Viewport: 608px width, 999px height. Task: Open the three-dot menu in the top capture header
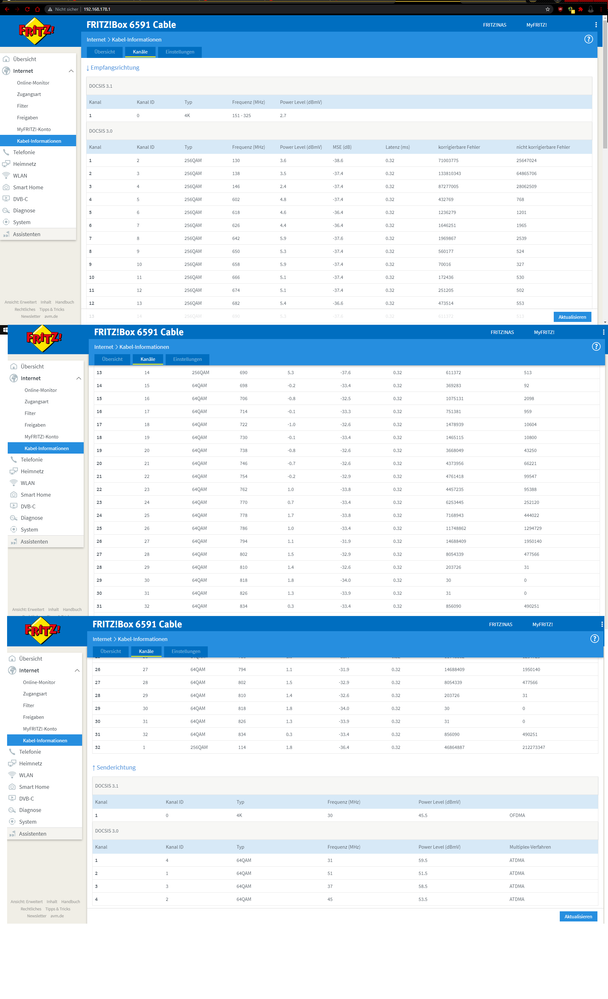(596, 25)
